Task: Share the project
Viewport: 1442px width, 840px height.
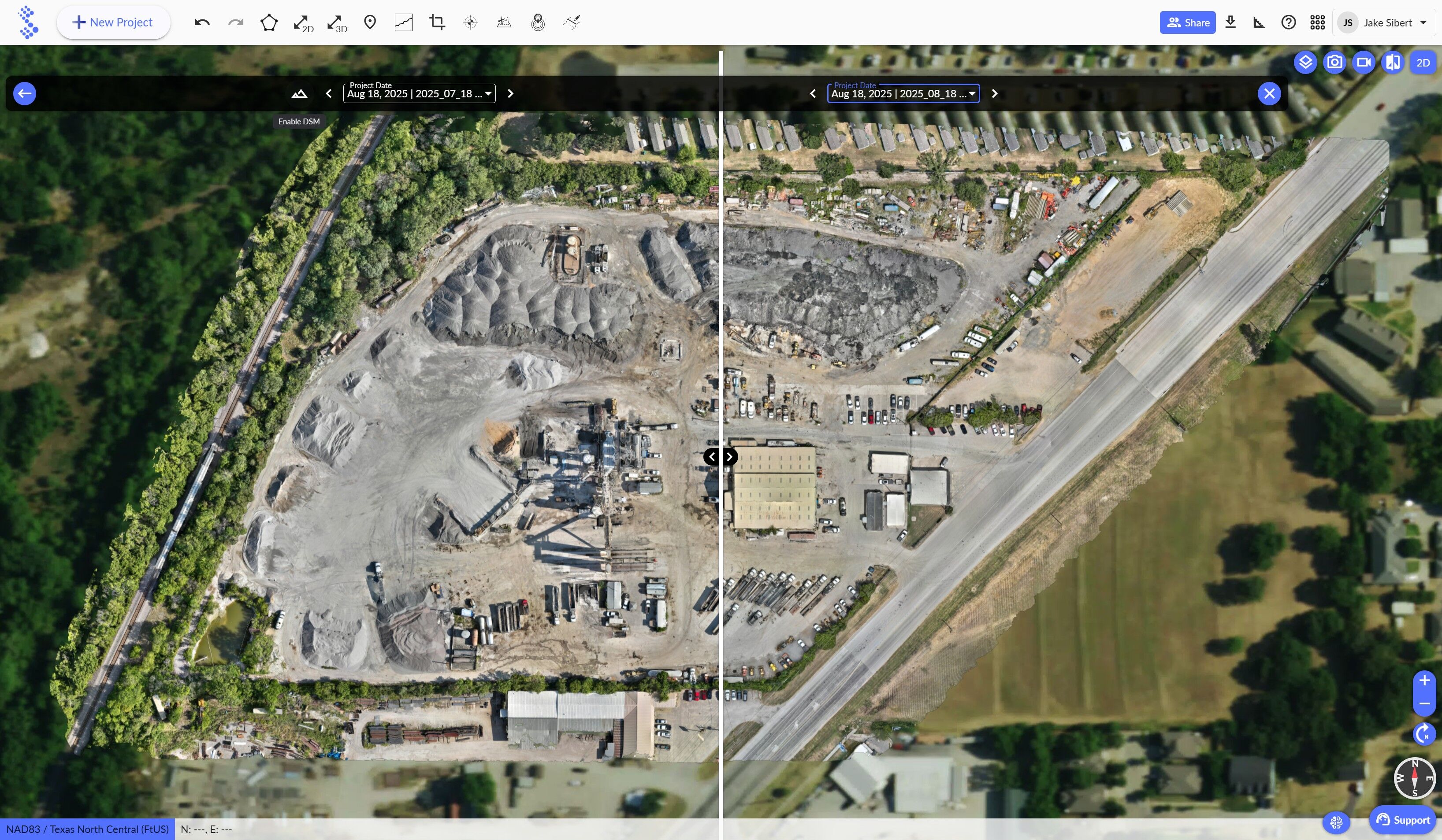Action: (1187, 22)
